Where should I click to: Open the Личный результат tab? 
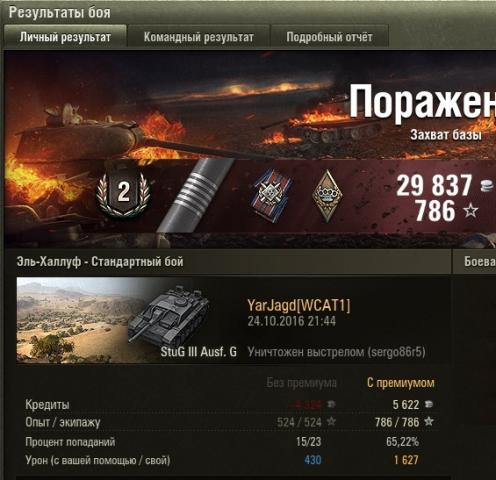[65, 37]
